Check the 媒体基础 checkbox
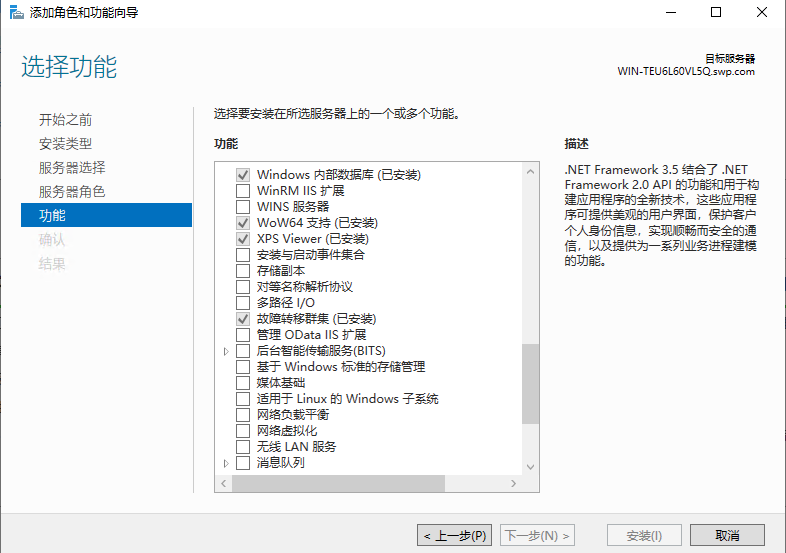This screenshot has height=553, width=786. click(x=243, y=383)
